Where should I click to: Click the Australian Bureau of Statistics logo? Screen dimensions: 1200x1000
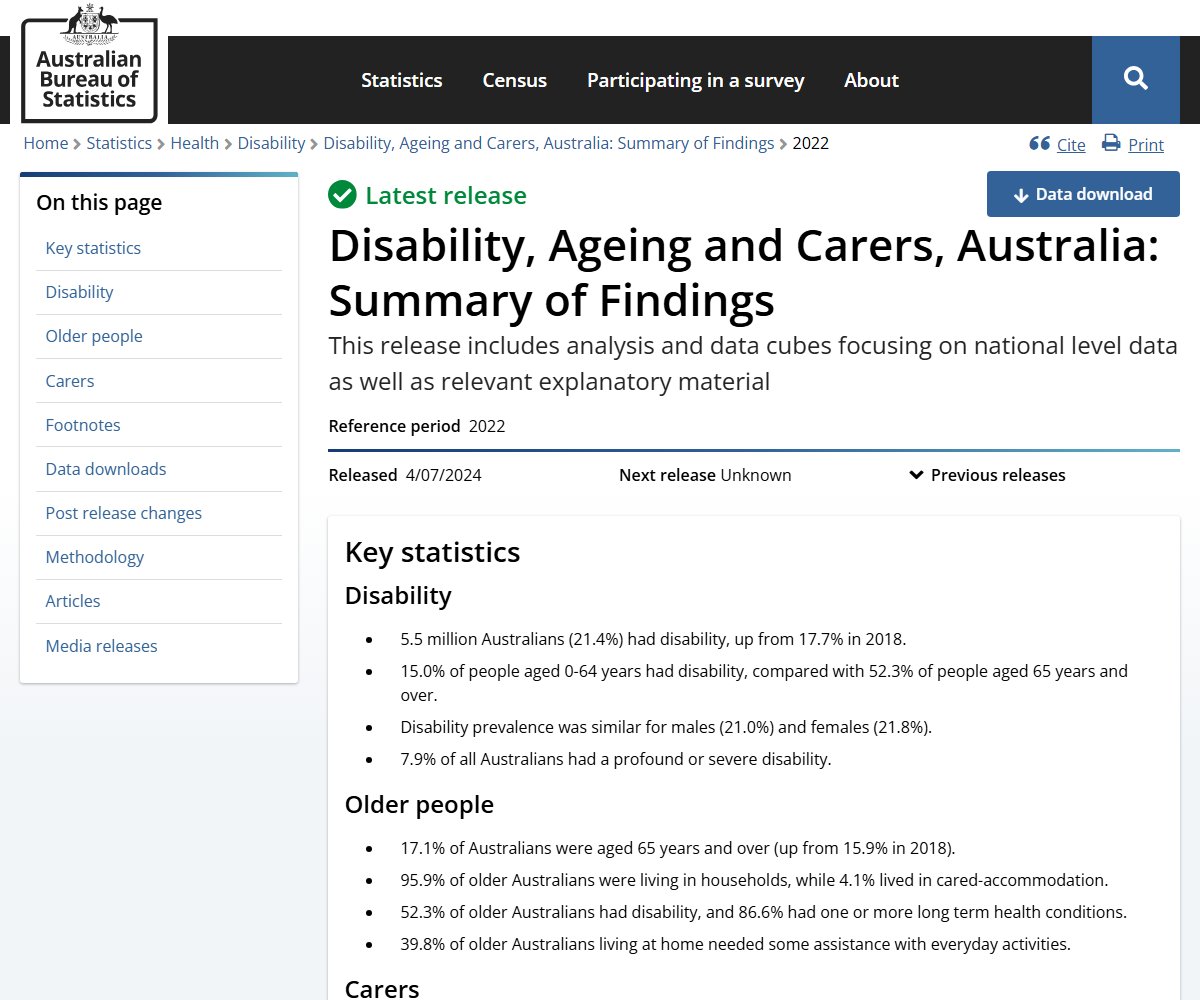(x=88, y=63)
